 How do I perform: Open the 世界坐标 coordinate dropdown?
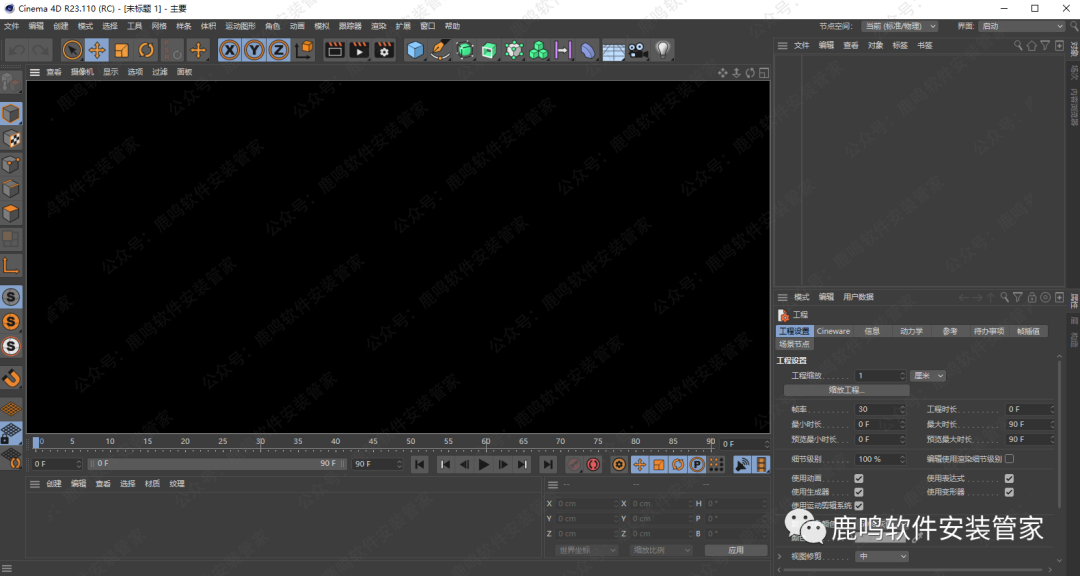point(587,550)
